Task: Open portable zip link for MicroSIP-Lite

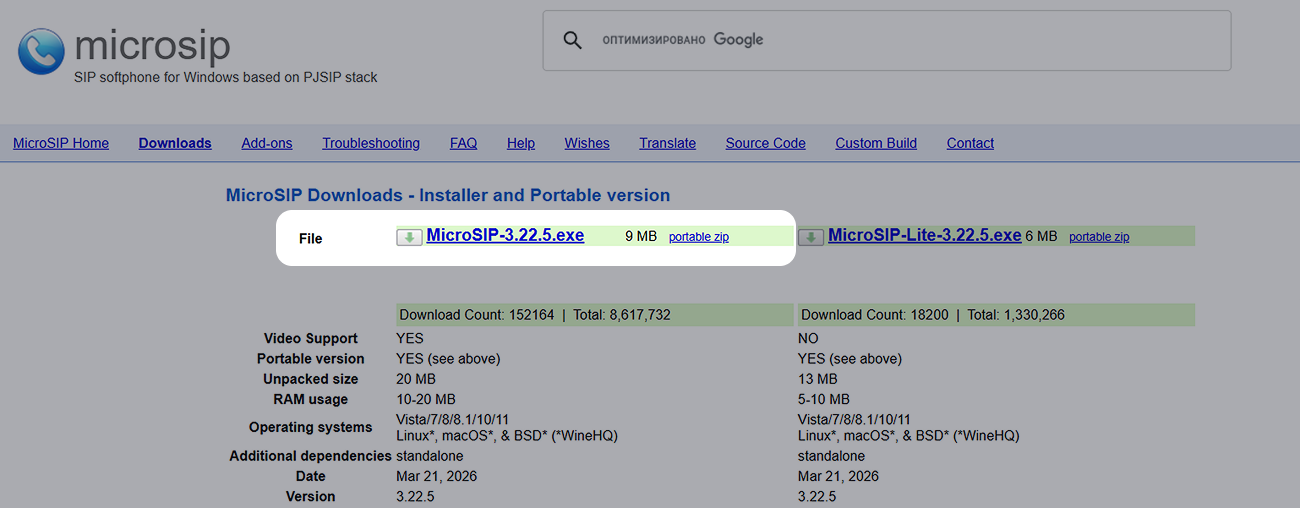Action: coord(1099,237)
